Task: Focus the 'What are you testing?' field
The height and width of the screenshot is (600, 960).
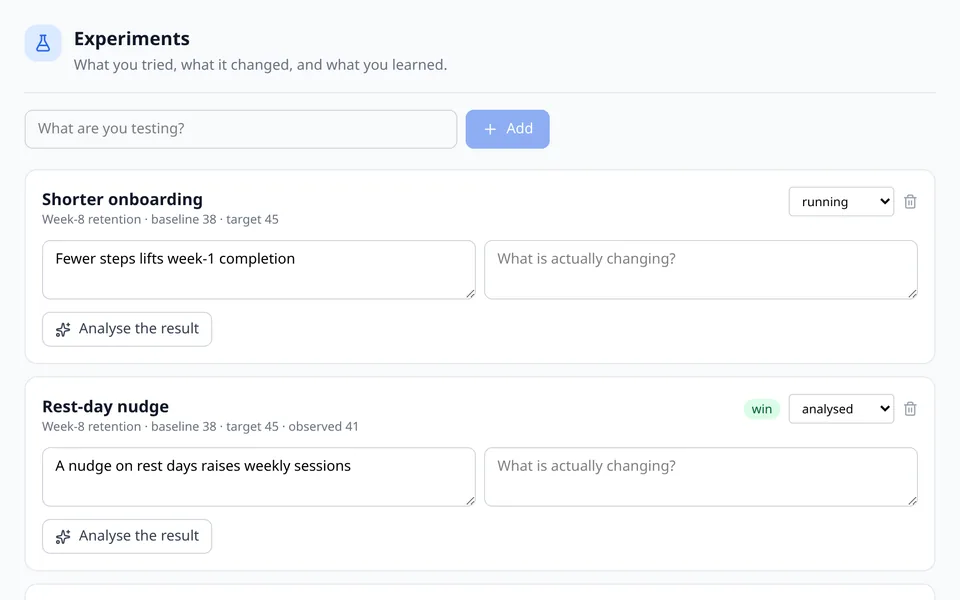Action: [241, 129]
